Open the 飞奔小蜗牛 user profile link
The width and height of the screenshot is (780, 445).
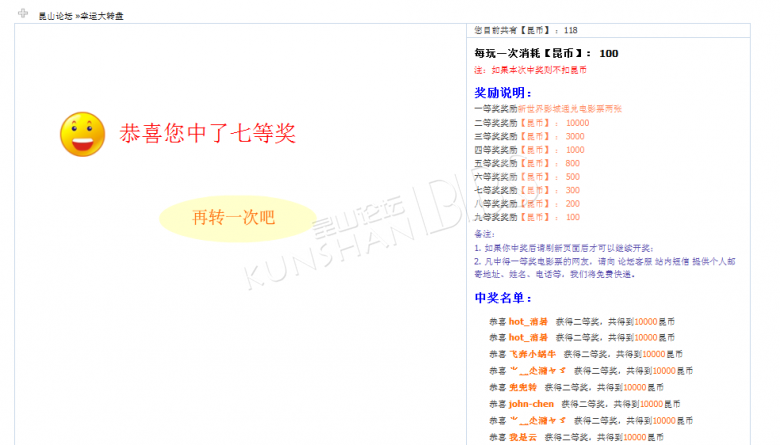tap(532, 353)
